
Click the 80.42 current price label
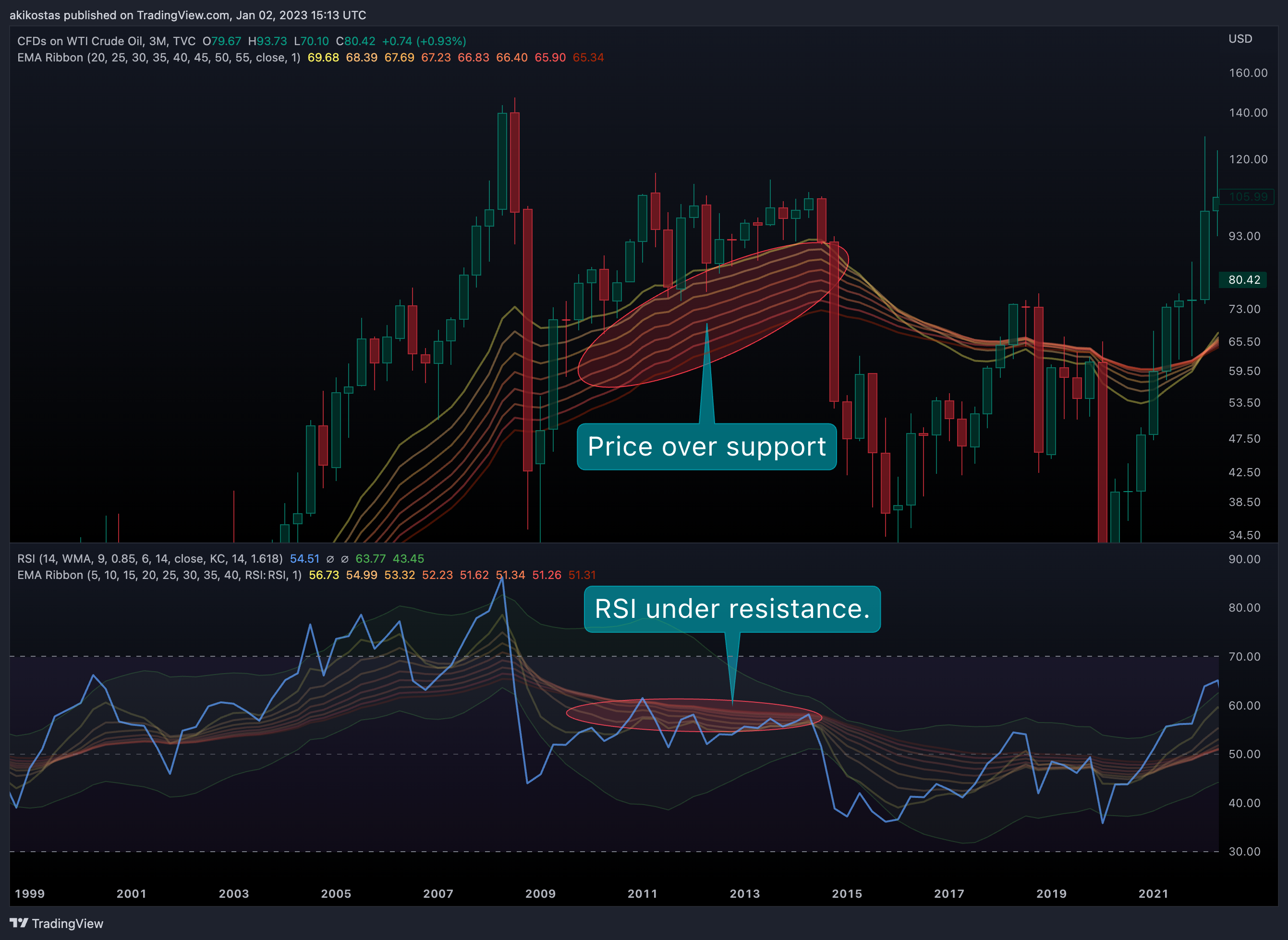(1243, 279)
